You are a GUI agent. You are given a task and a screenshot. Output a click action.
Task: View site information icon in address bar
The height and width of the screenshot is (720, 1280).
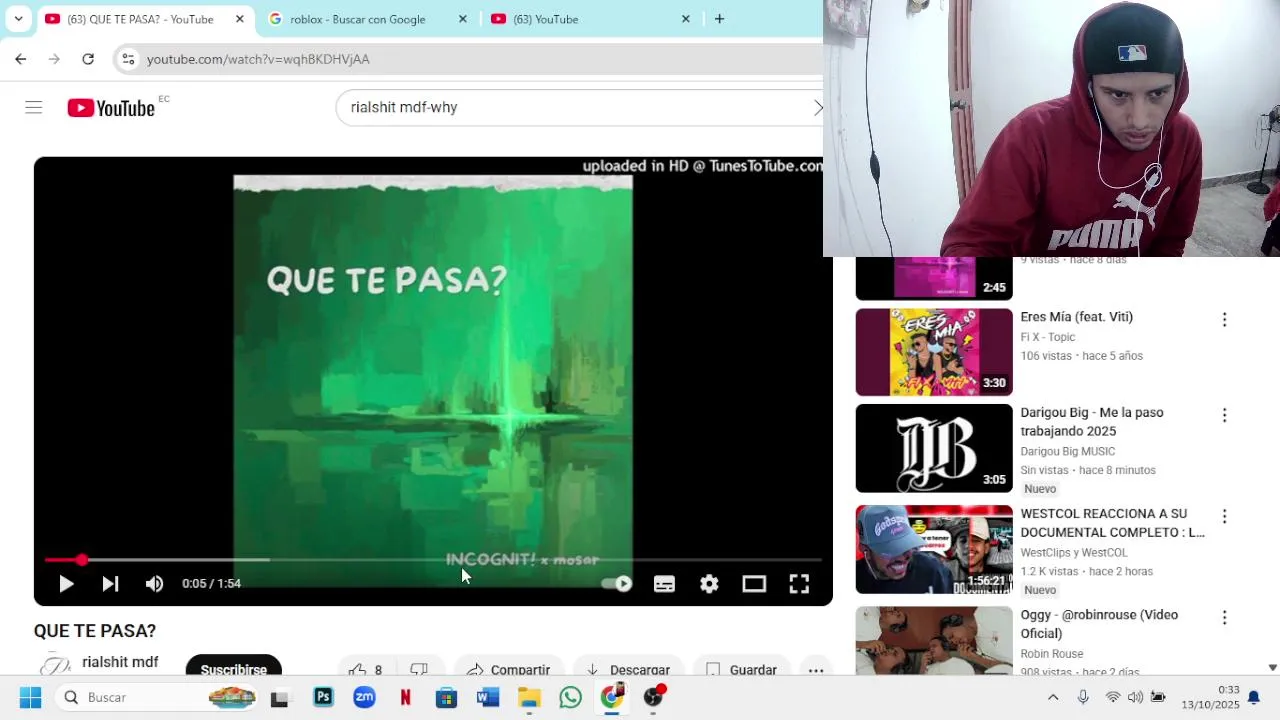click(128, 59)
